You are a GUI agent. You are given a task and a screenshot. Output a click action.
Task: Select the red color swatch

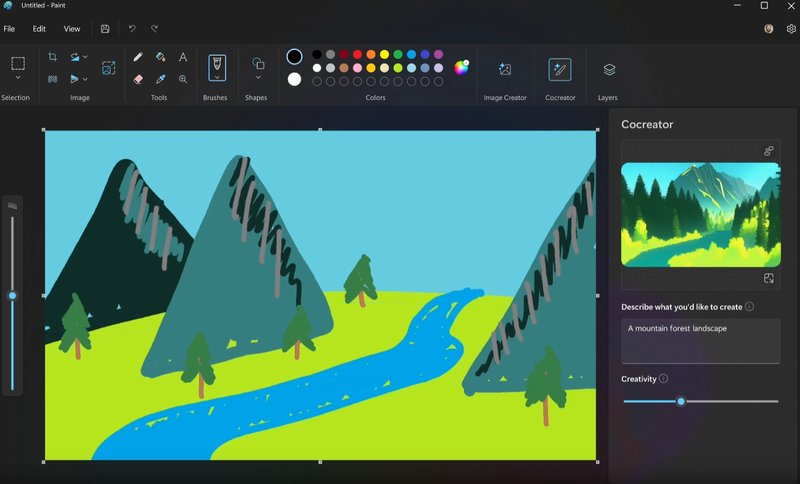(x=357, y=54)
